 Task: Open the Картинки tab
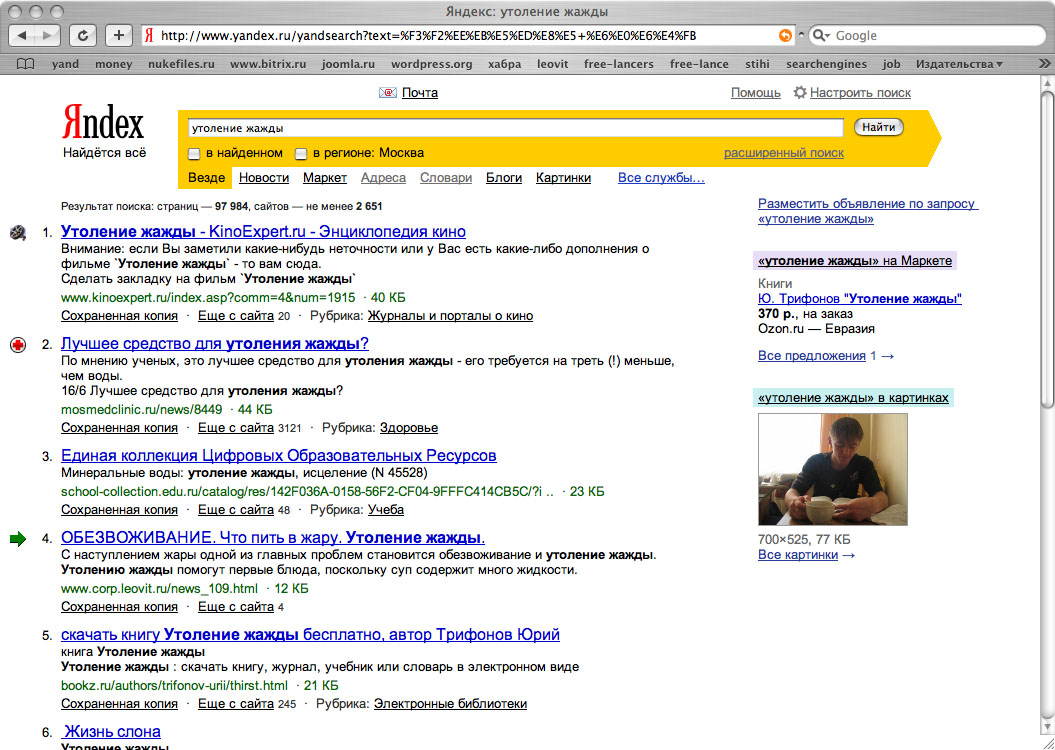coord(563,178)
